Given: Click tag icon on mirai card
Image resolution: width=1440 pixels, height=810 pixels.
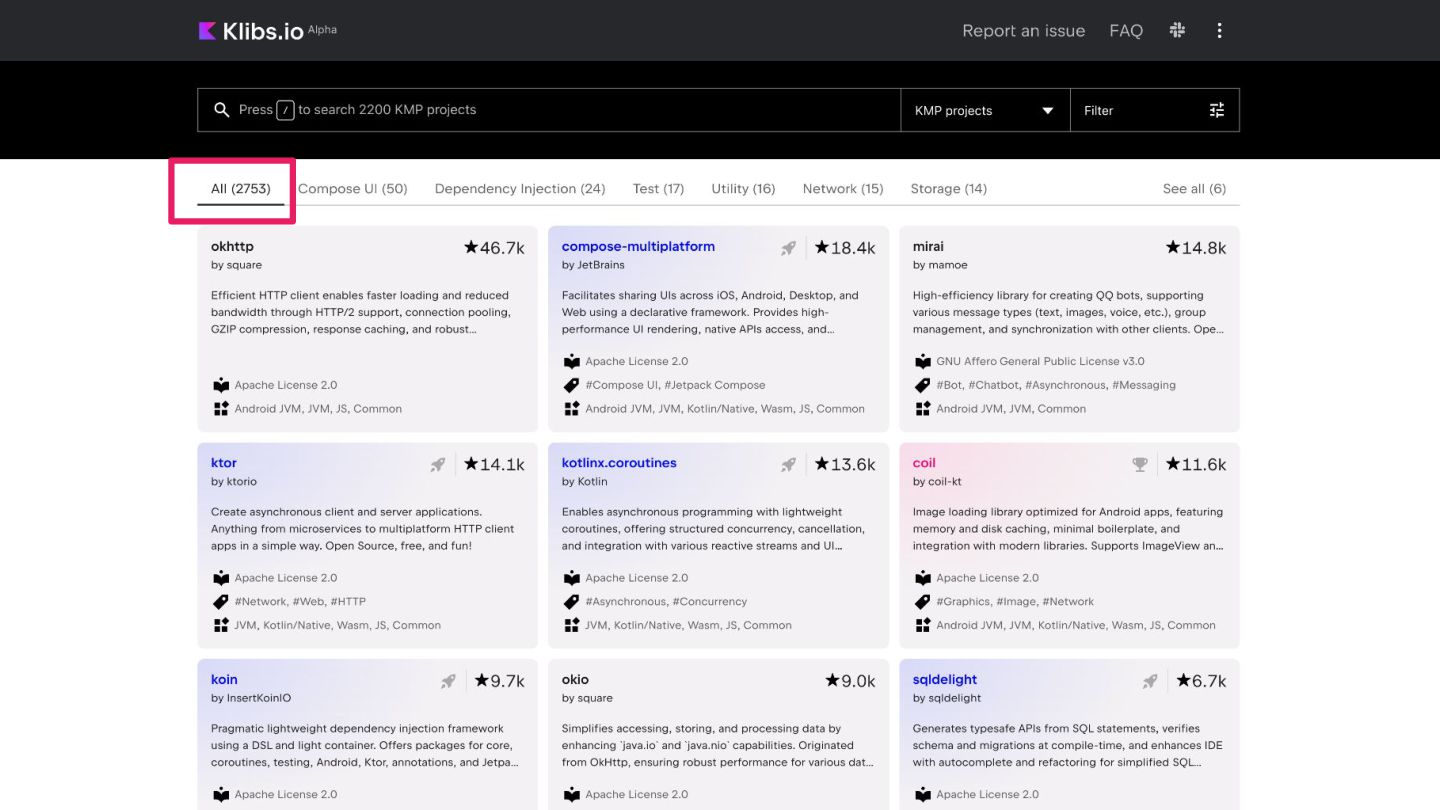Looking at the screenshot, I should (923, 385).
